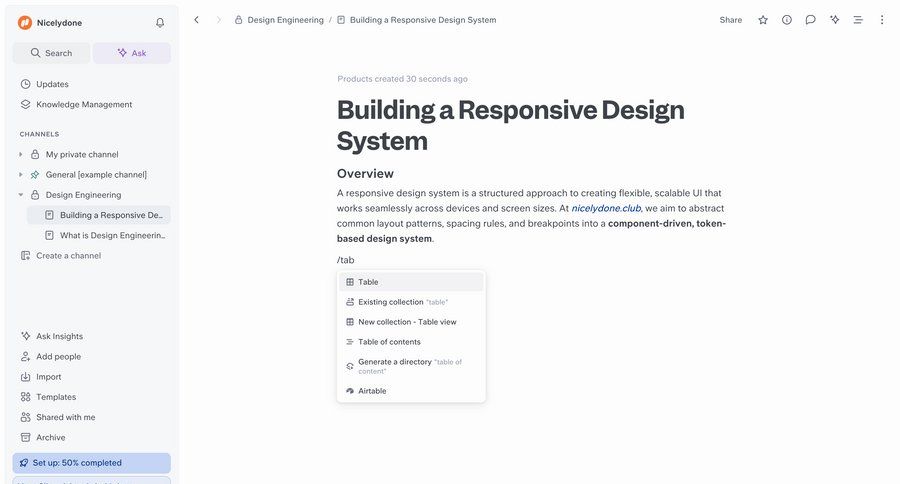
Task: Click the AI sparkle icon in toolbar
Action: coord(834,20)
